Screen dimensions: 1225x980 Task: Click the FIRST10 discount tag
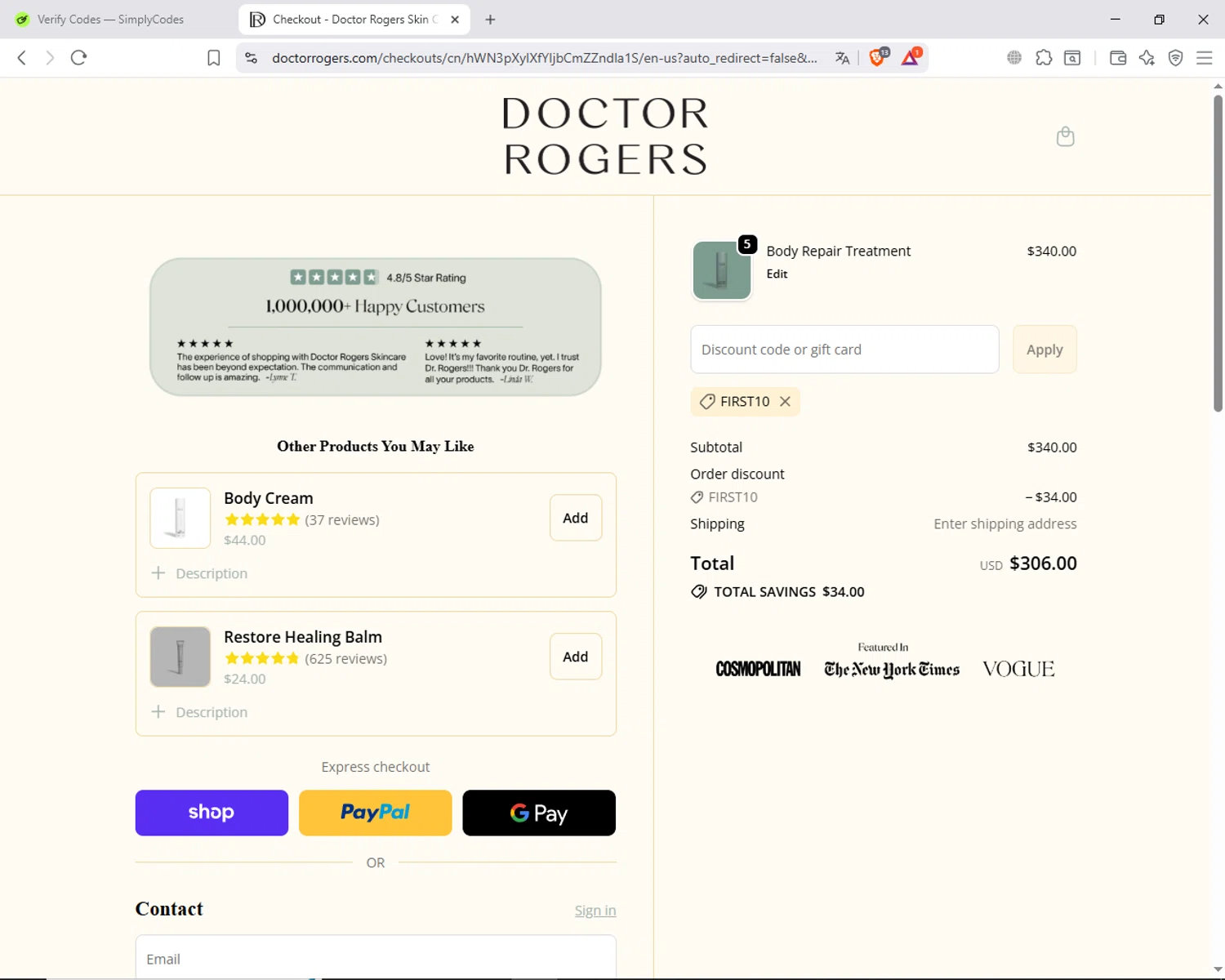(745, 402)
